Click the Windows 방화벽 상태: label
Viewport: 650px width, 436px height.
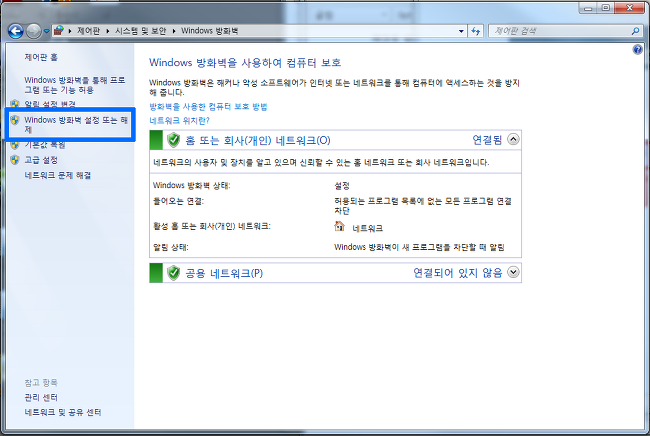pyautogui.click(x=192, y=185)
